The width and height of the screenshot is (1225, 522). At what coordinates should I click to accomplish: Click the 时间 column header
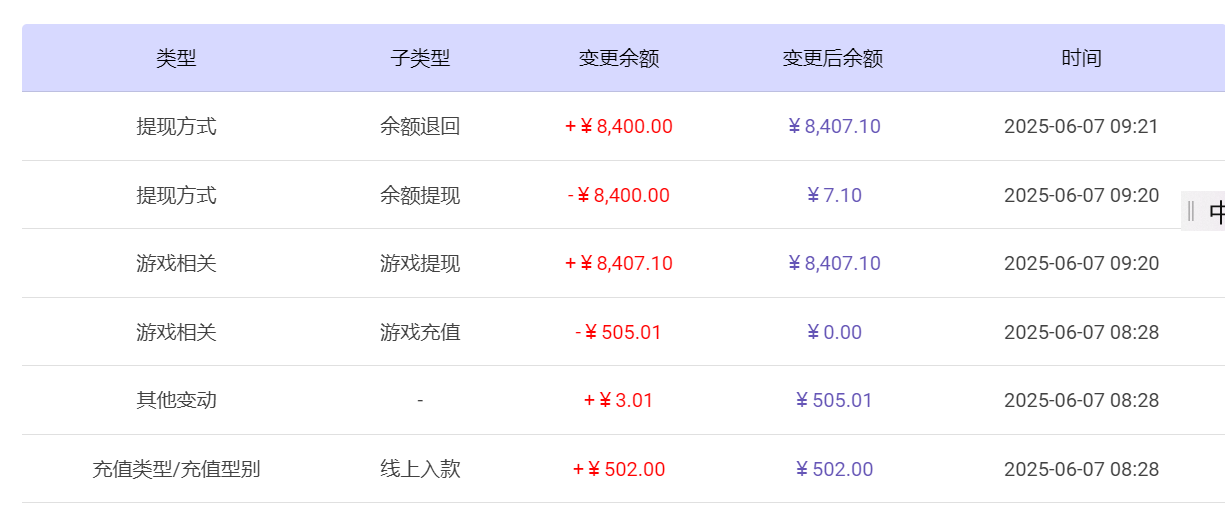click(x=1081, y=58)
